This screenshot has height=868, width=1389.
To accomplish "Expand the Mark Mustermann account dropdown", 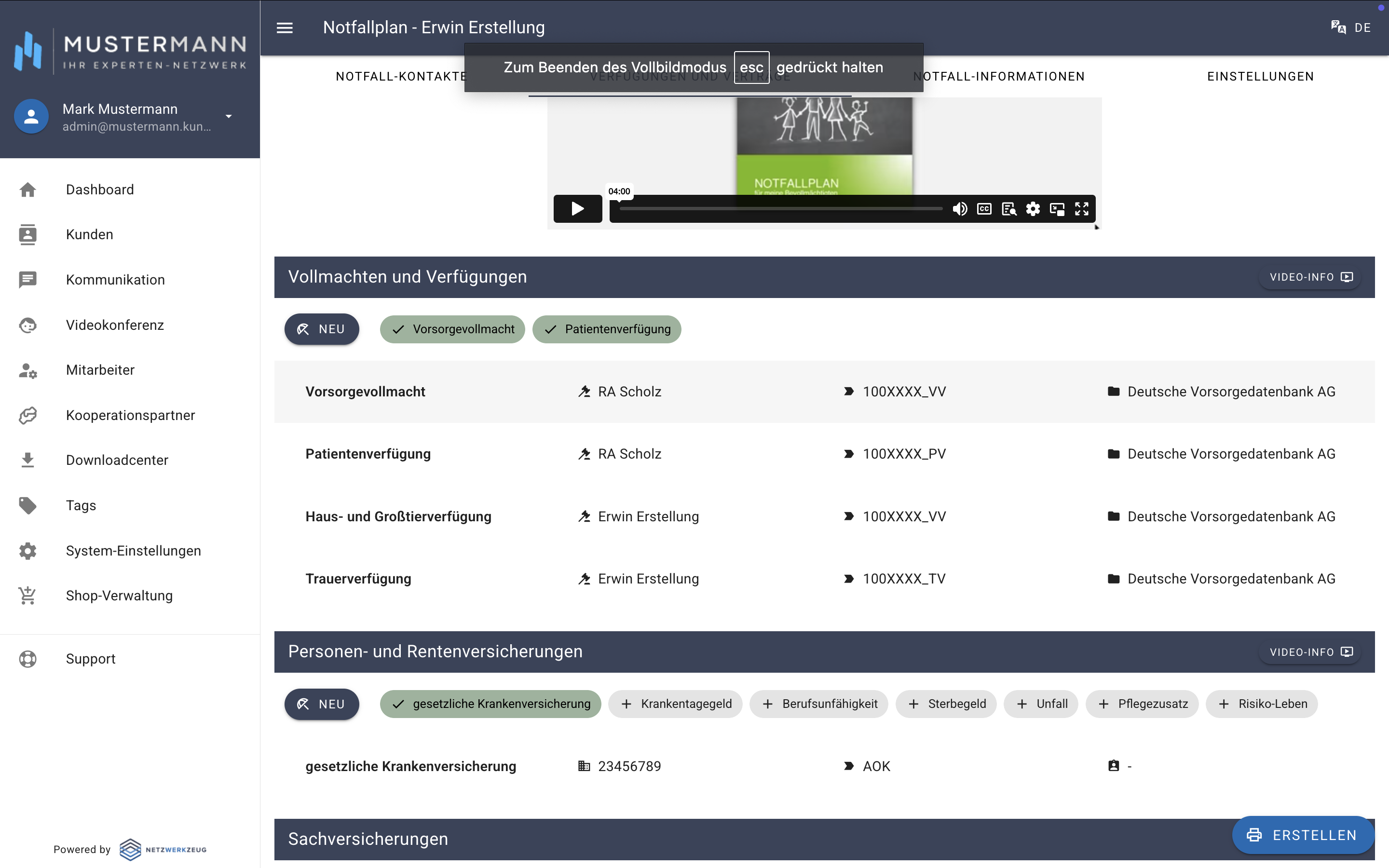I will 229,117.
